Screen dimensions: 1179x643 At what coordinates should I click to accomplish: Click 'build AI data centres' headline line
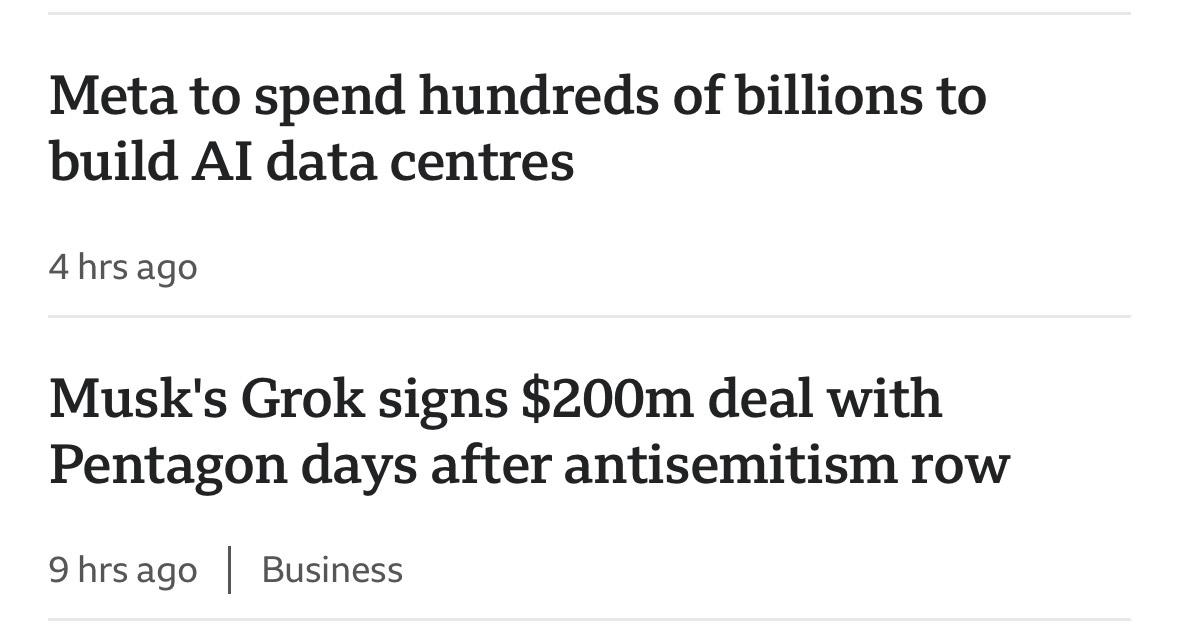pos(311,162)
